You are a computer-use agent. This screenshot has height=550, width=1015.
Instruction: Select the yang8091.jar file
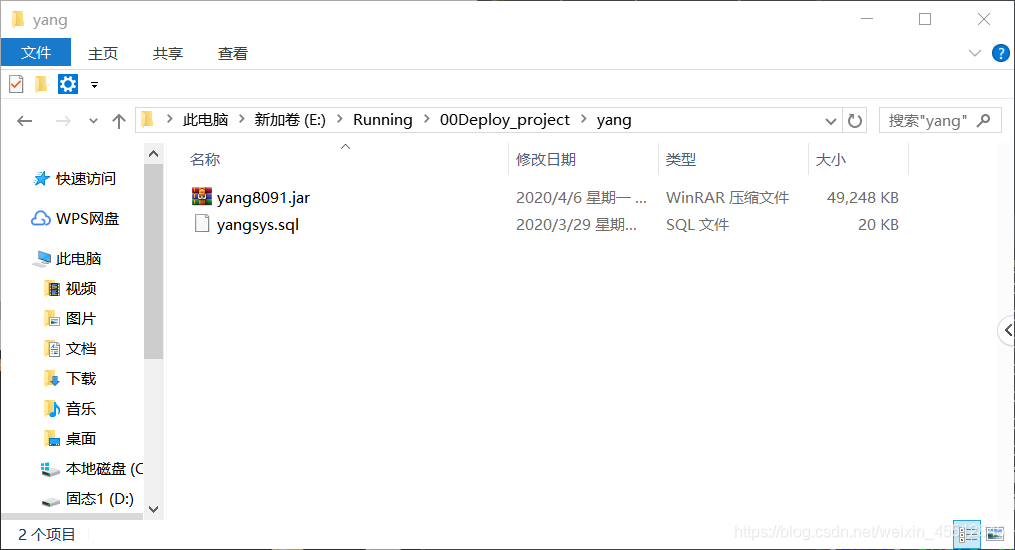(x=263, y=197)
